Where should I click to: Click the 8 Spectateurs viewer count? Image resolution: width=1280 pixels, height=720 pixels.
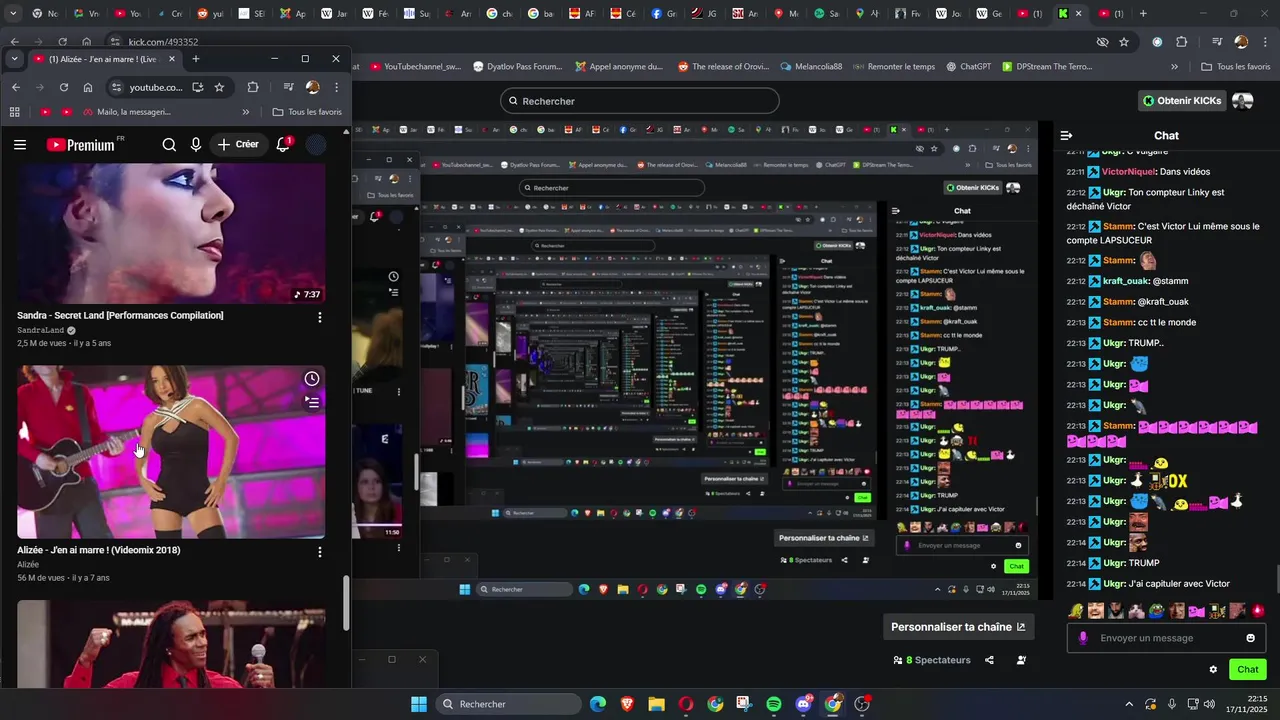(932, 660)
